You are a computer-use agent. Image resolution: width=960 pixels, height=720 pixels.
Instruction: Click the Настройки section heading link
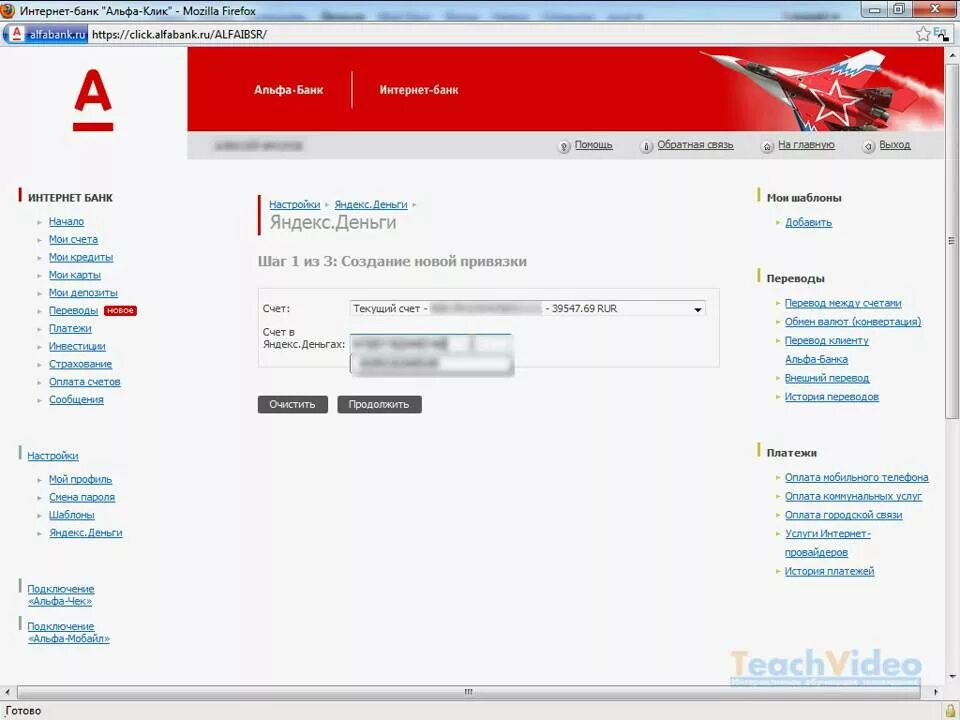coord(53,456)
